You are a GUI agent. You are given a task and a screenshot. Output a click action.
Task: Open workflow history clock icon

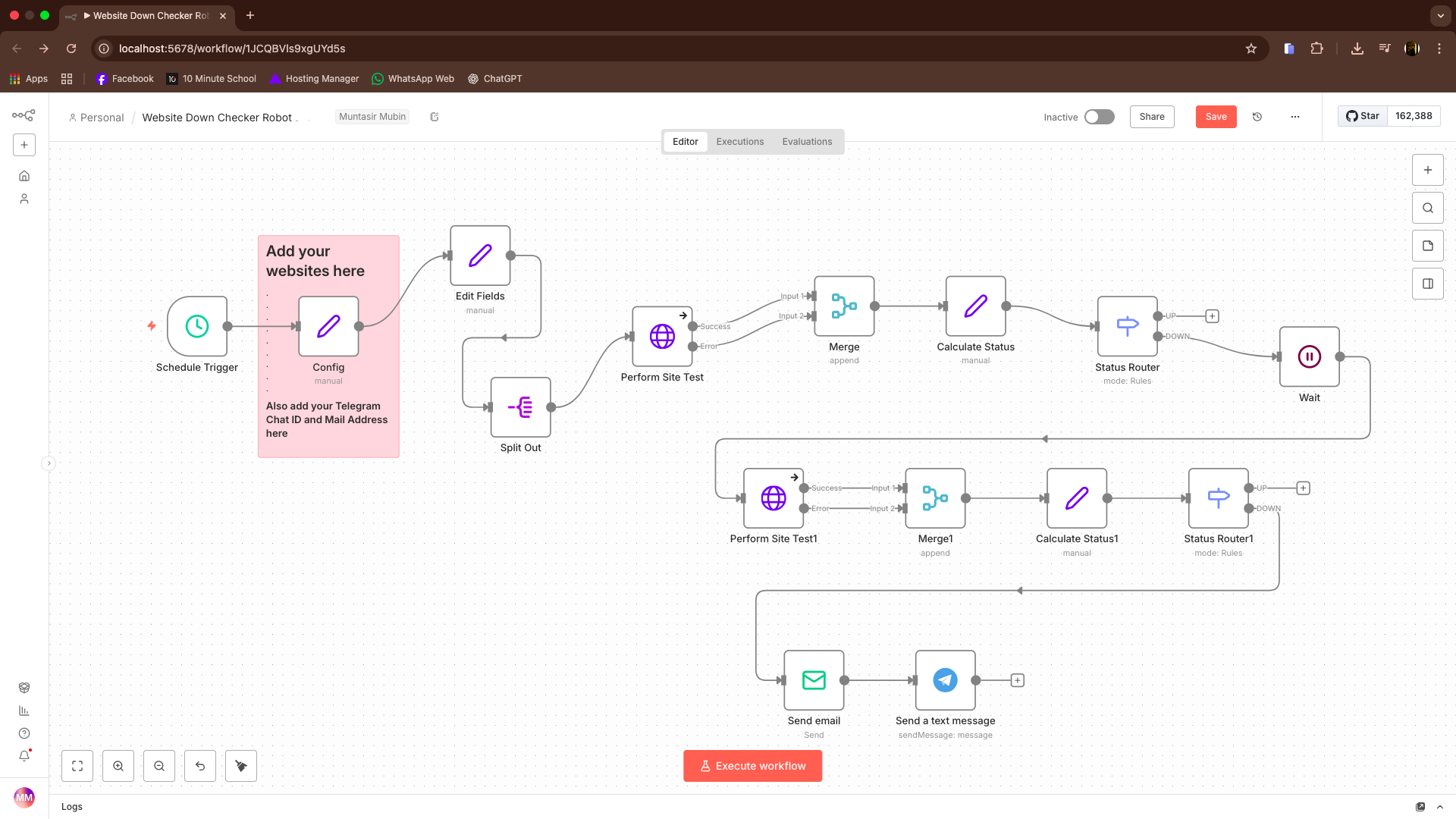[x=1257, y=117]
